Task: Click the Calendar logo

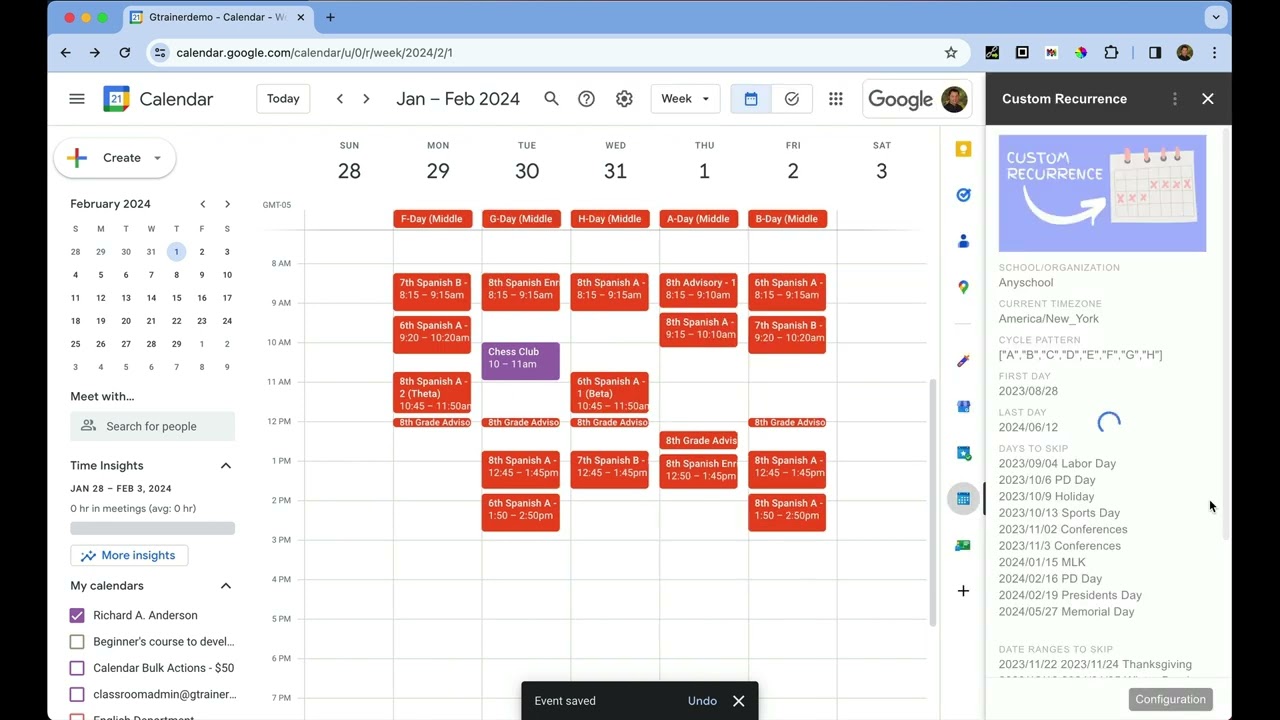Action: point(158,99)
